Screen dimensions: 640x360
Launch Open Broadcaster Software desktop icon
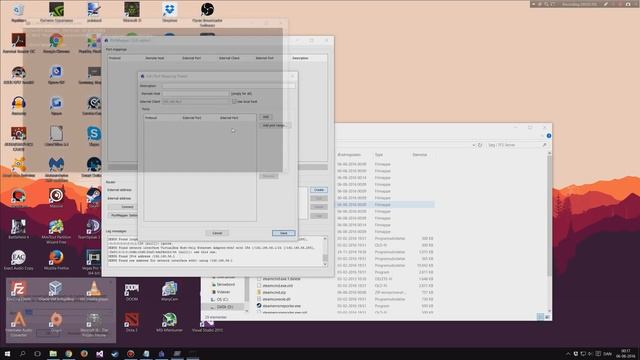pos(207,14)
